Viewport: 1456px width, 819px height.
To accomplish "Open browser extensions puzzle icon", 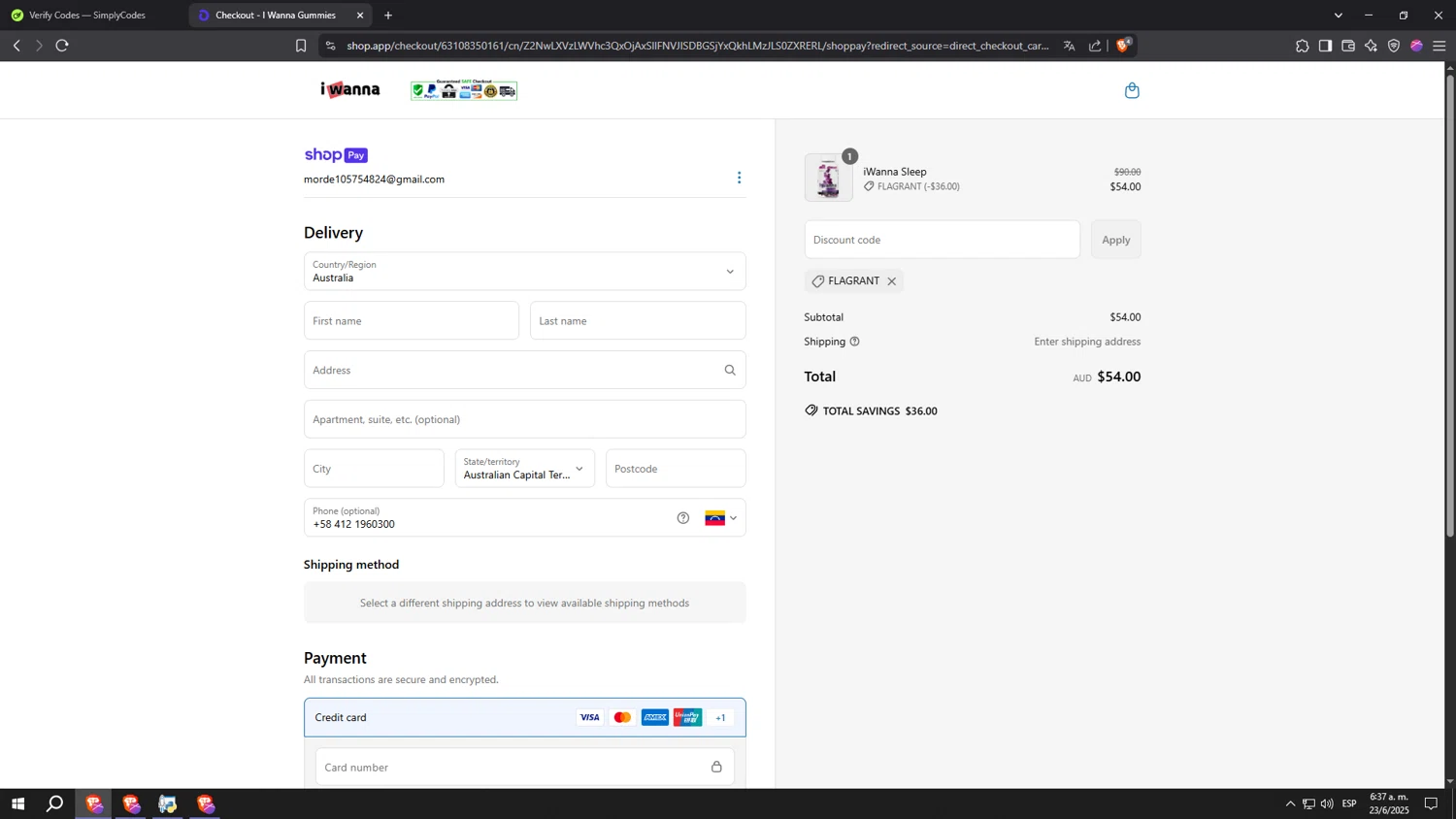I will click(x=1302, y=46).
